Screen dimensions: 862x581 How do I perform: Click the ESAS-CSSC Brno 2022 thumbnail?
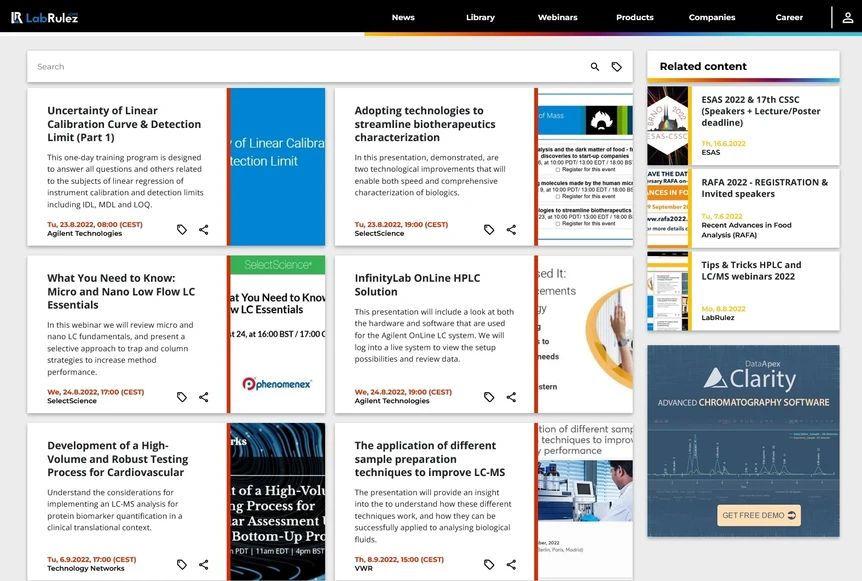point(667,125)
